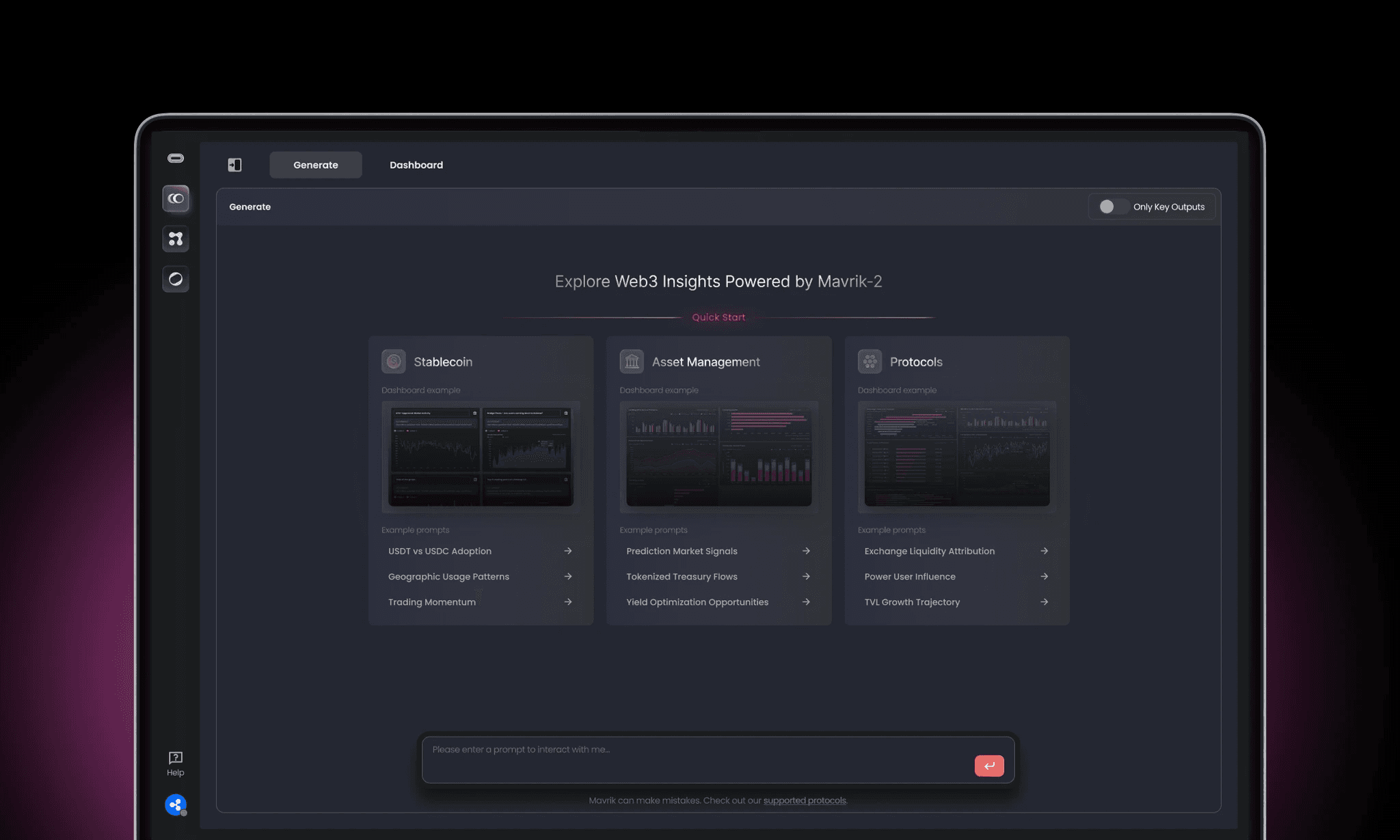
Task: Select the overlapping circles sidebar icon
Action: coord(176,199)
